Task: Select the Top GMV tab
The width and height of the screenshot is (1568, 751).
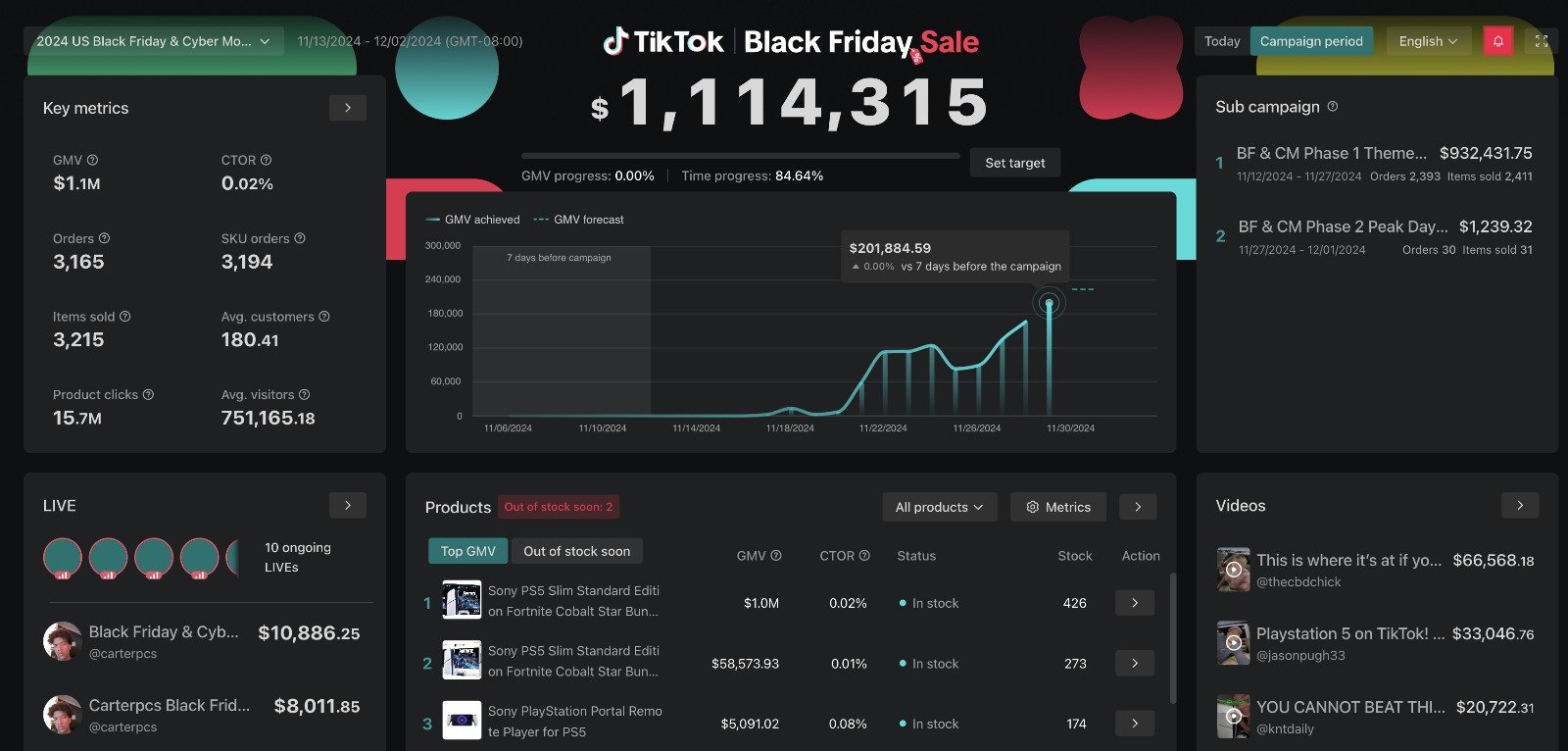Action: coord(467,551)
